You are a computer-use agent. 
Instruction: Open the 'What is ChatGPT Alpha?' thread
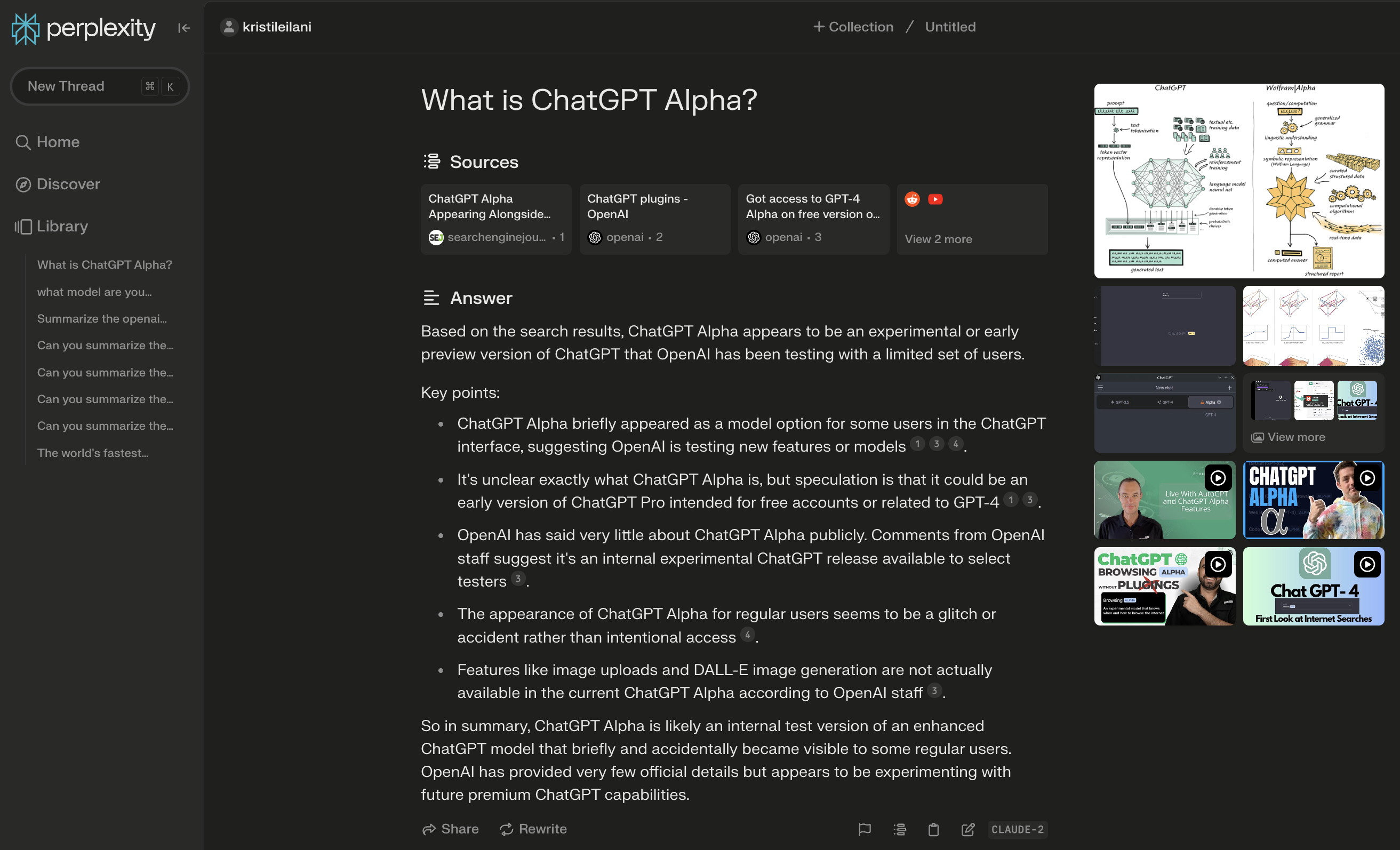(x=104, y=264)
